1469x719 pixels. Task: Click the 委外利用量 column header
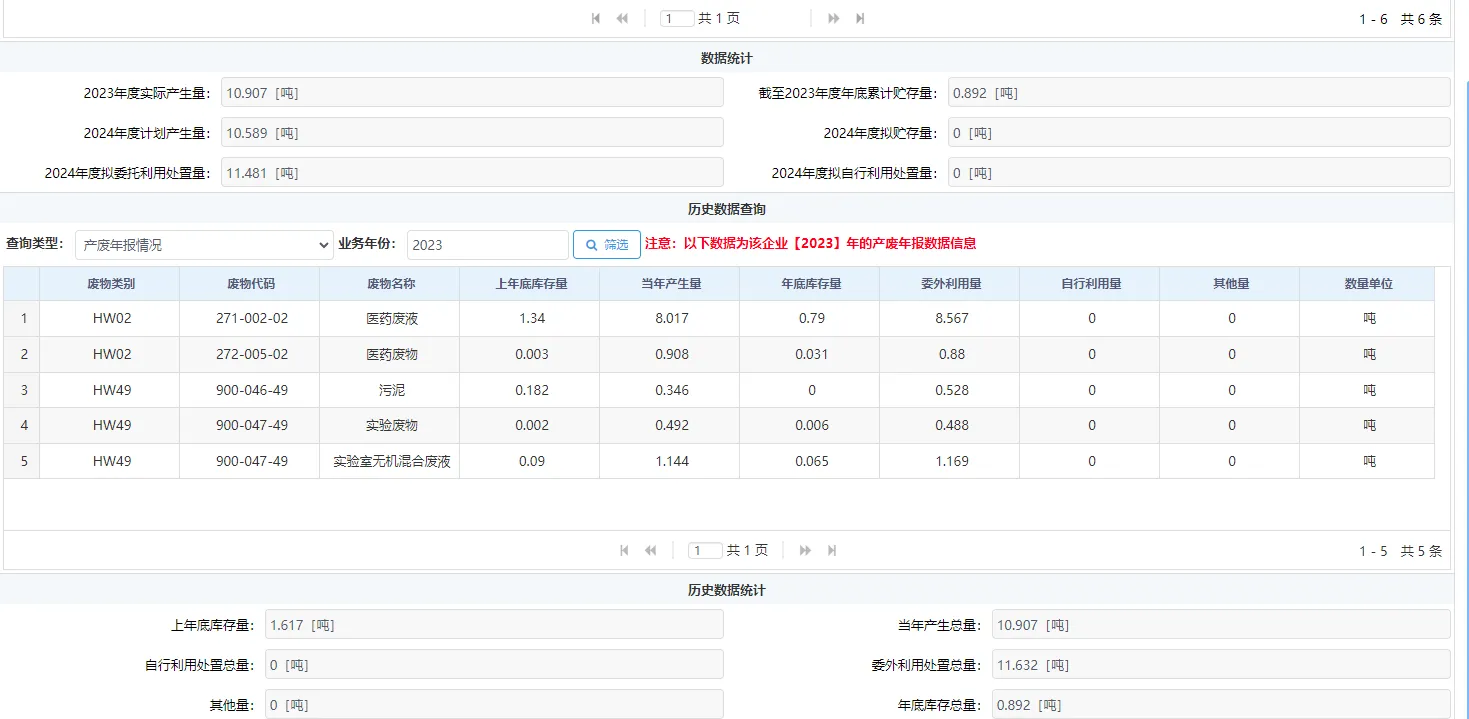click(950, 283)
